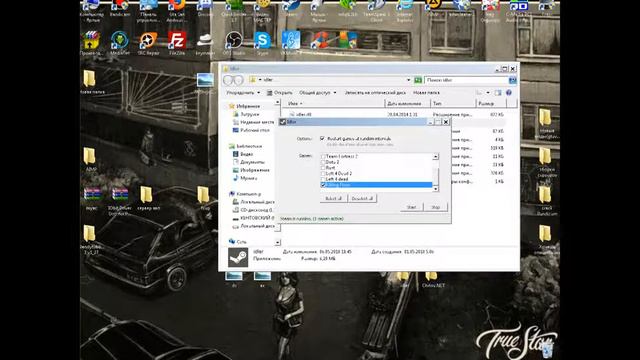This screenshot has height=360, width=640.
Task: Open the blue treble clef music shortcut
Action: click(291, 41)
